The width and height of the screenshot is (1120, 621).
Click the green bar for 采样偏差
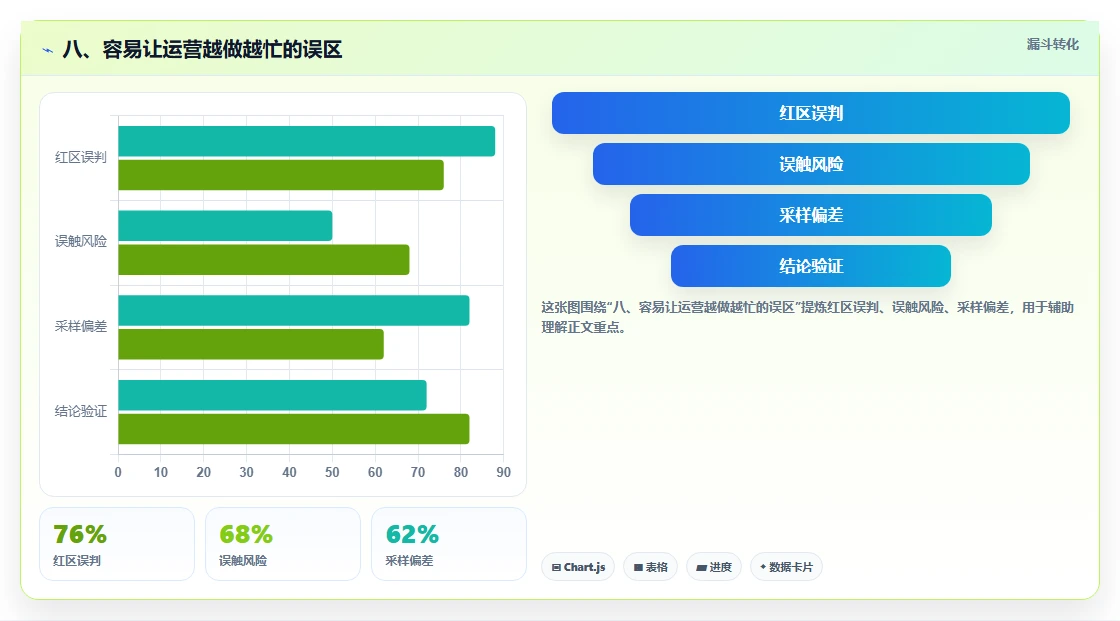pos(251,344)
